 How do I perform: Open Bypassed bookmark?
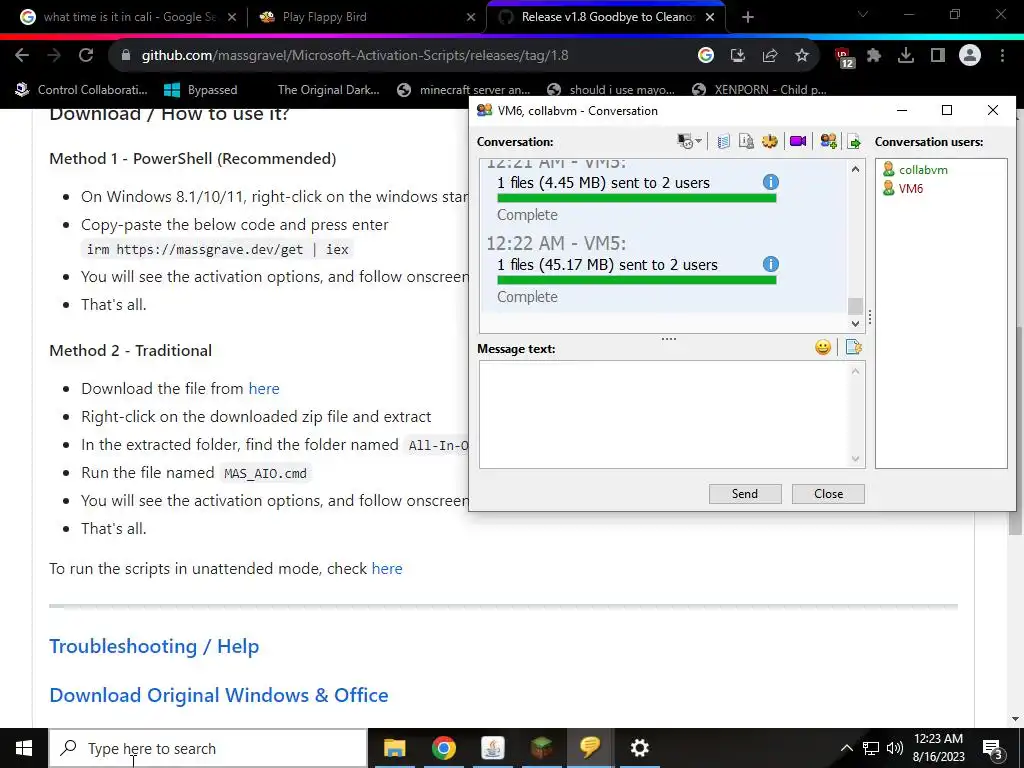click(200, 89)
